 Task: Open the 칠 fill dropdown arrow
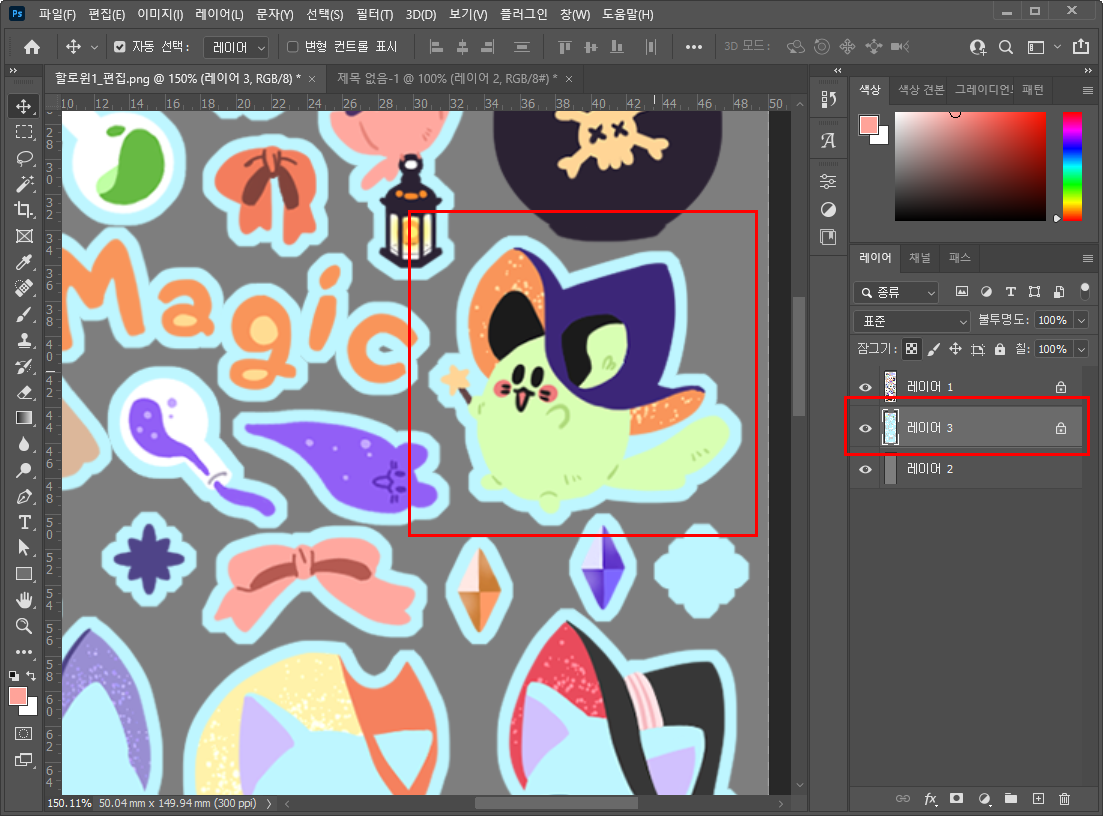(1081, 349)
